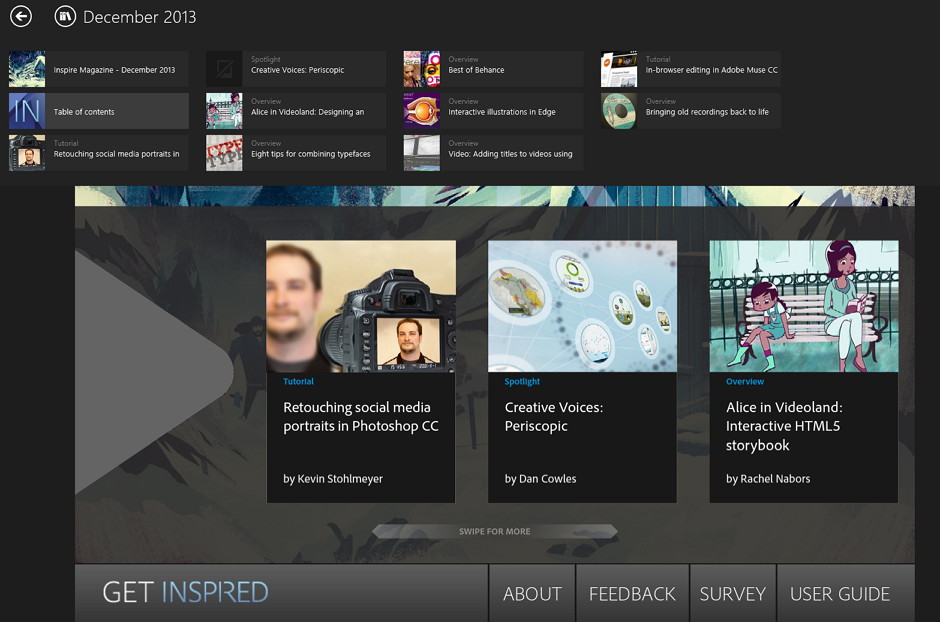940x622 pixels.
Task: Open the Table of contents tile
Action: 99,111
